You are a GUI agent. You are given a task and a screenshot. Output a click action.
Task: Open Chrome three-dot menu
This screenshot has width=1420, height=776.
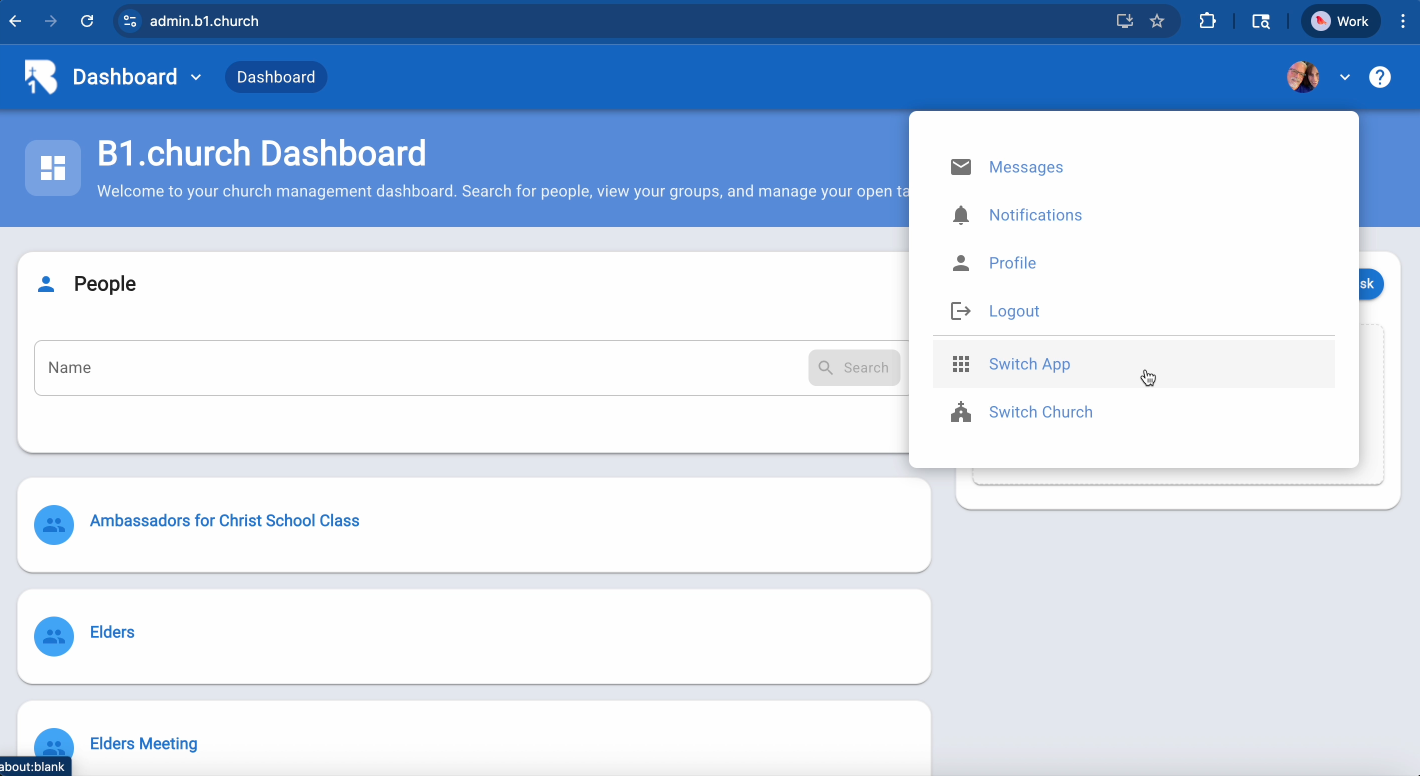(x=1403, y=21)
